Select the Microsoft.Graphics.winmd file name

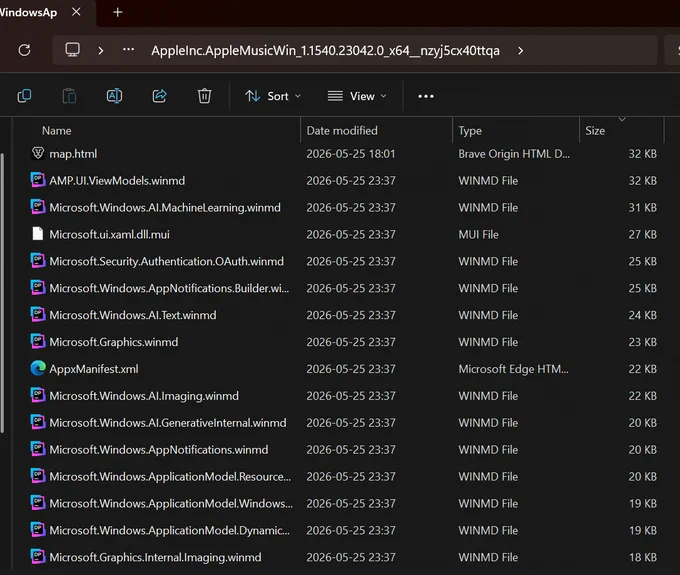[114, 342]
